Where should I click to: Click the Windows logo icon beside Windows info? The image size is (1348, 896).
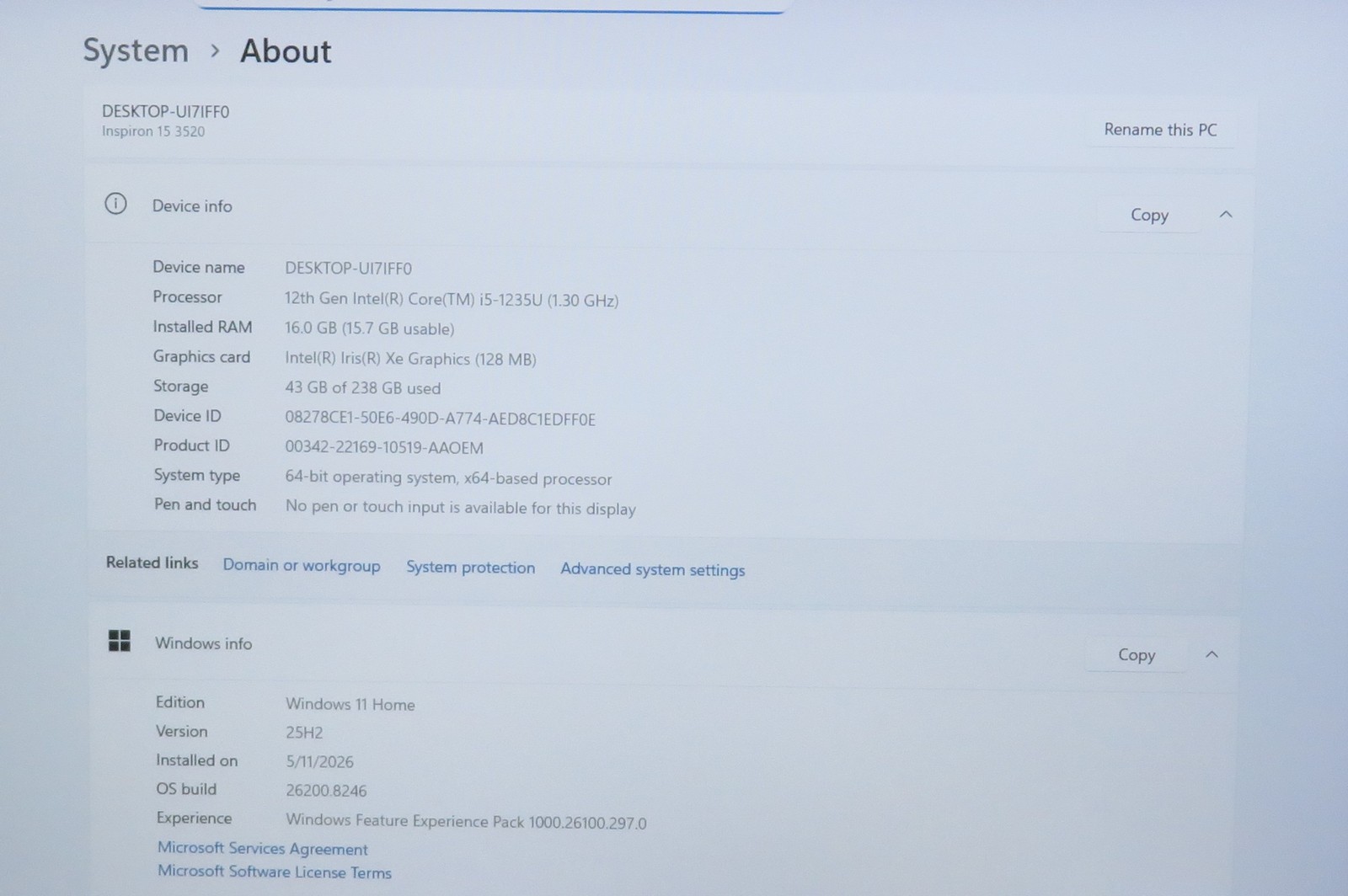point(120,641)
